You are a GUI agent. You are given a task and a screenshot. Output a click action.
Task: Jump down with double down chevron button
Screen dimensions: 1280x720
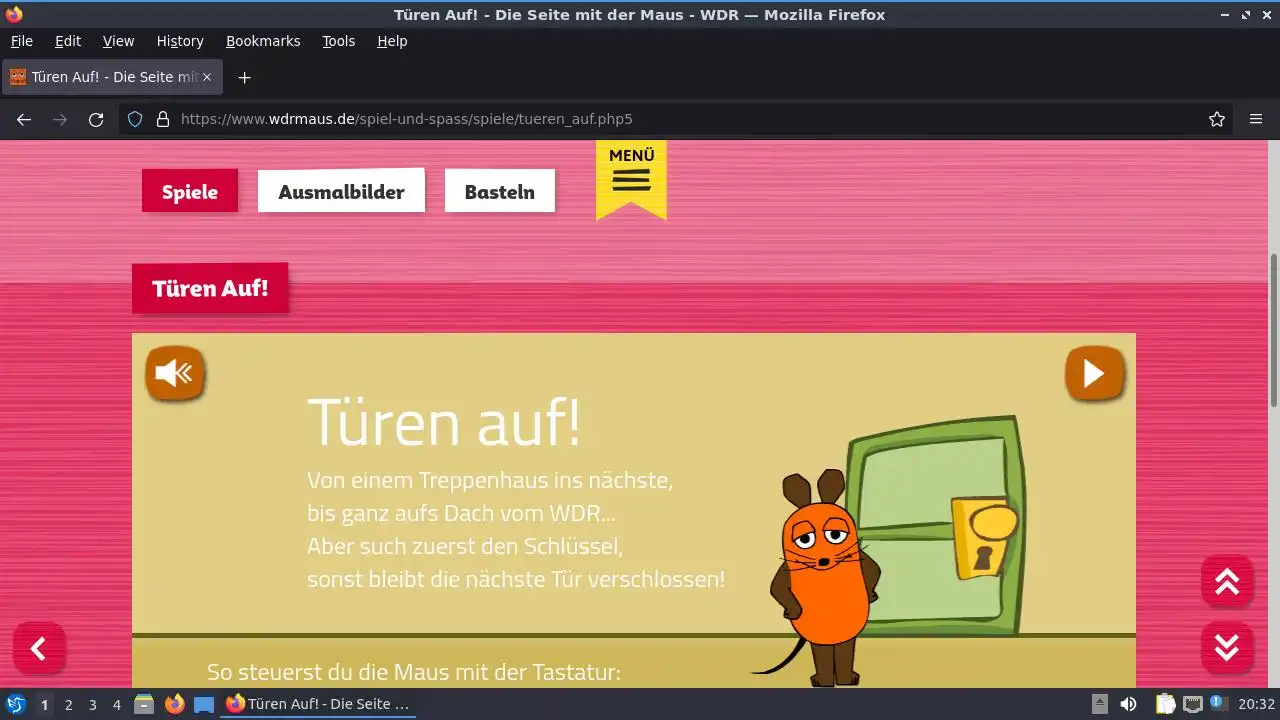click(x=1227, y=647)
